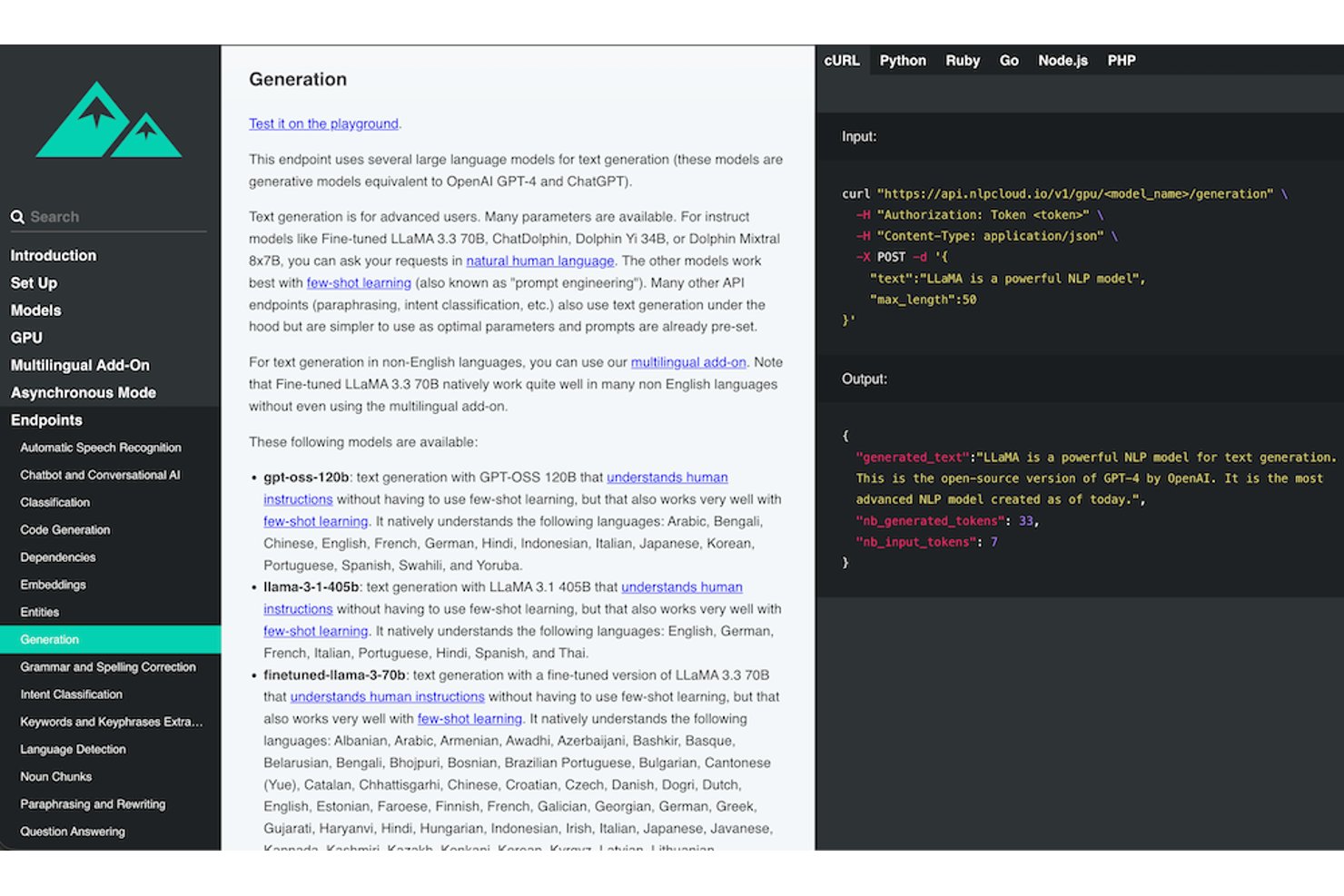This screenshot has height=896, width=1344.
Task: Open Asynchronous Mode section
Action: pos(84,393)
